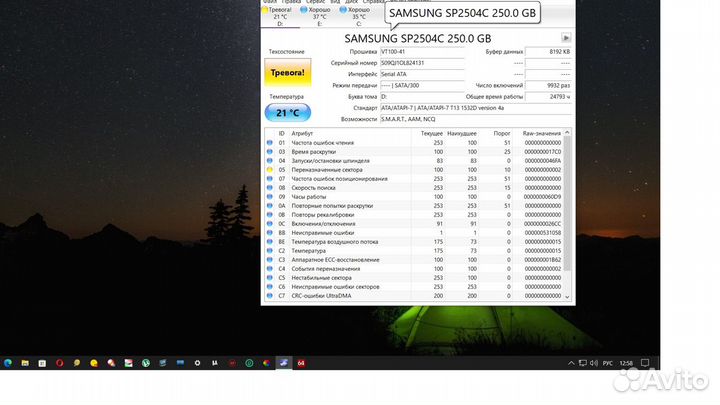Click the Буфер данных 8192 KB value
Screen dimensions: 720x405
pos(548,52)
